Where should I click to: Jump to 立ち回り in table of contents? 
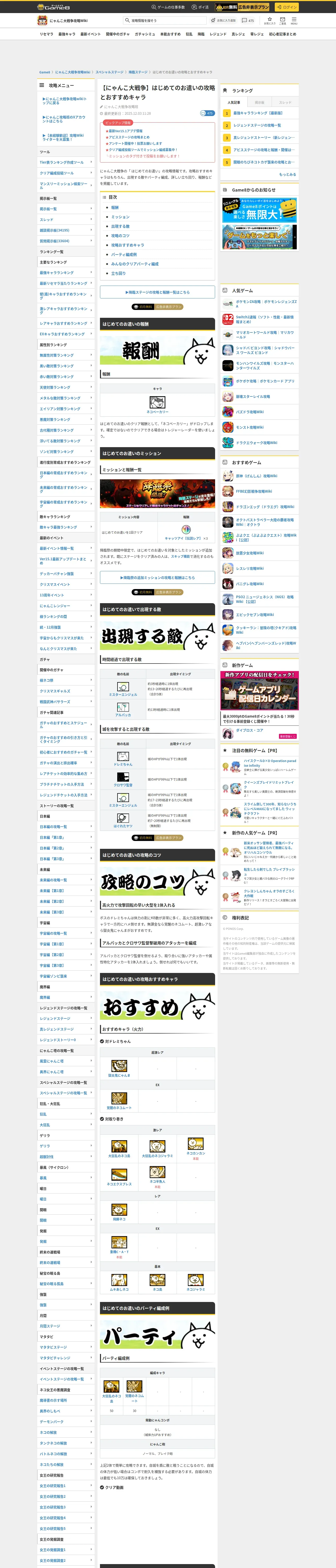(118, 273)
